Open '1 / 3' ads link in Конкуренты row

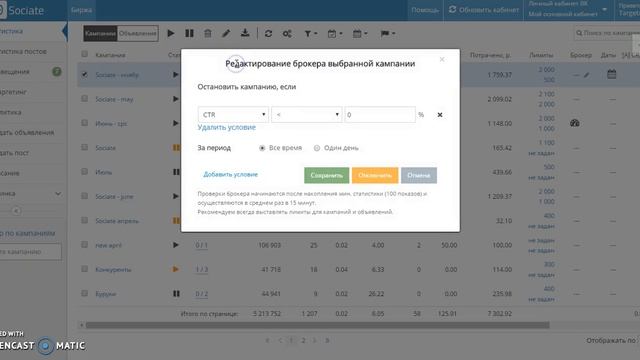click(x=202, y=269)
